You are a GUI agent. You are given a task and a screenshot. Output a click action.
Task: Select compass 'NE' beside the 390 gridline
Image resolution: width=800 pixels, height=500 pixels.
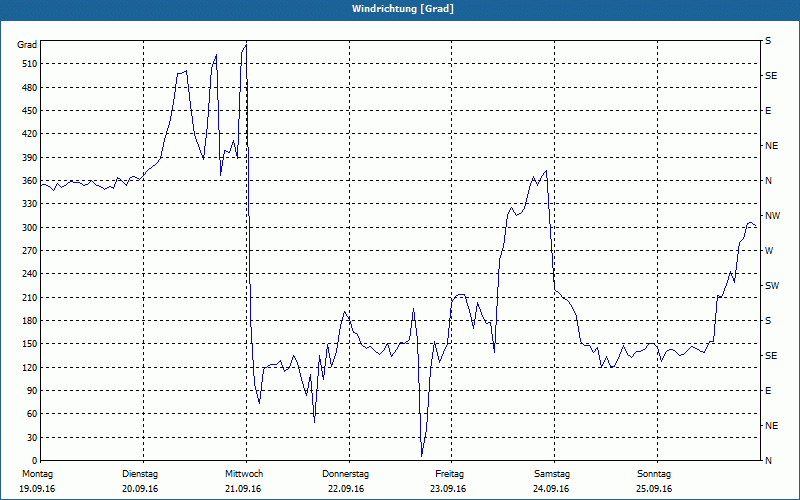[771, 146]
